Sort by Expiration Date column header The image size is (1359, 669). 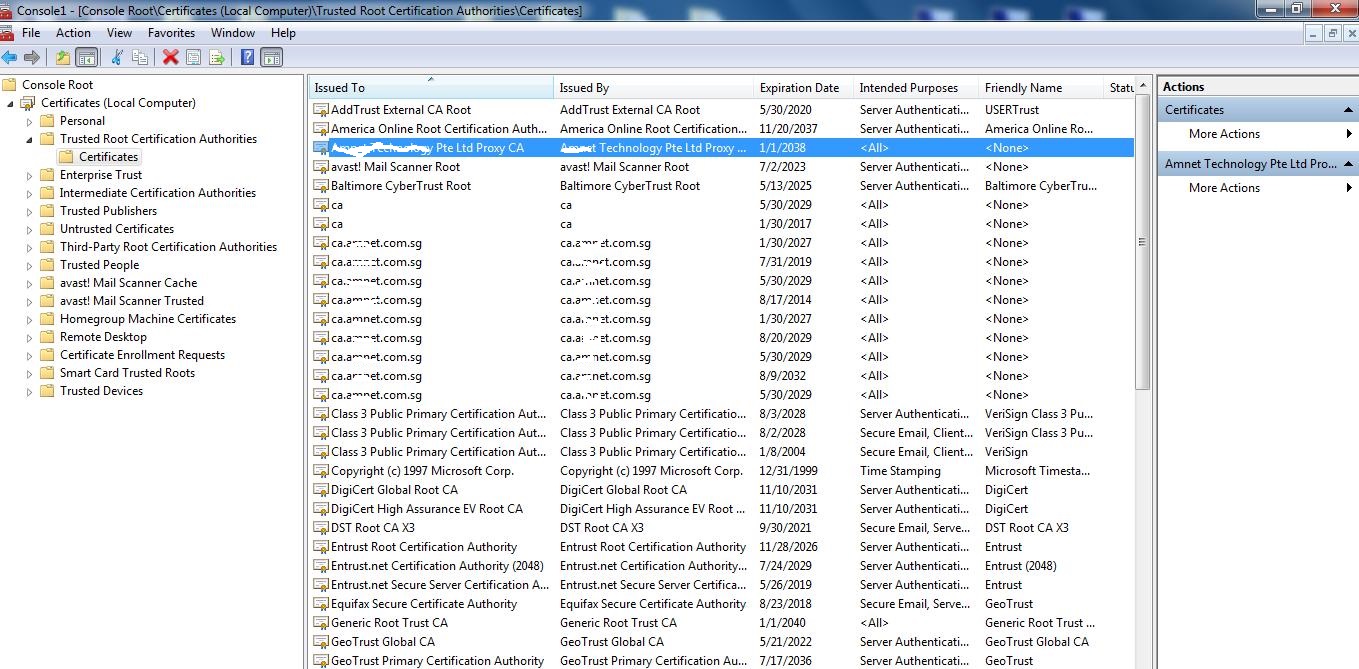pos(804,88)
